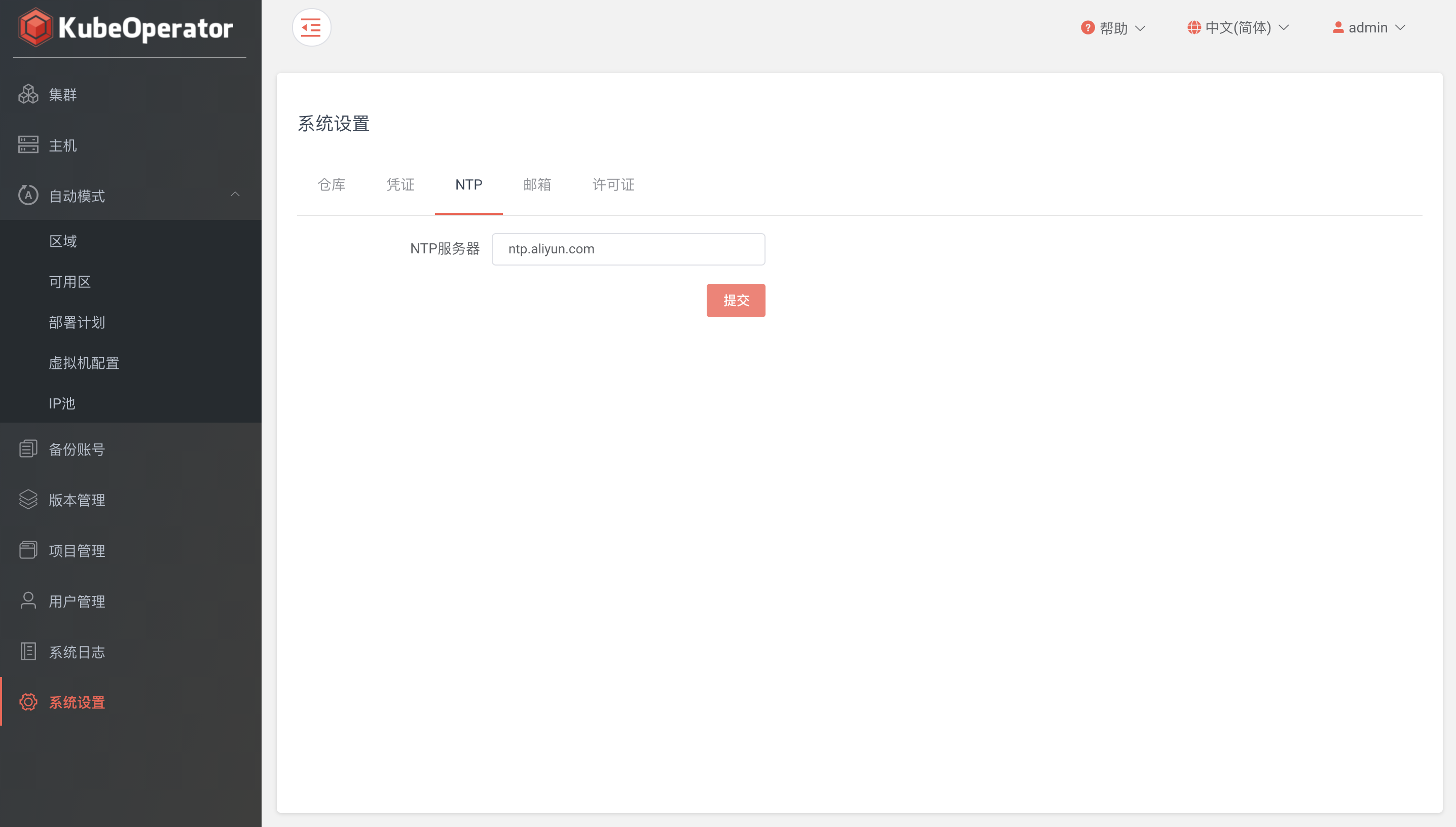Click the sidebar collapse icon

coord(311,27)
